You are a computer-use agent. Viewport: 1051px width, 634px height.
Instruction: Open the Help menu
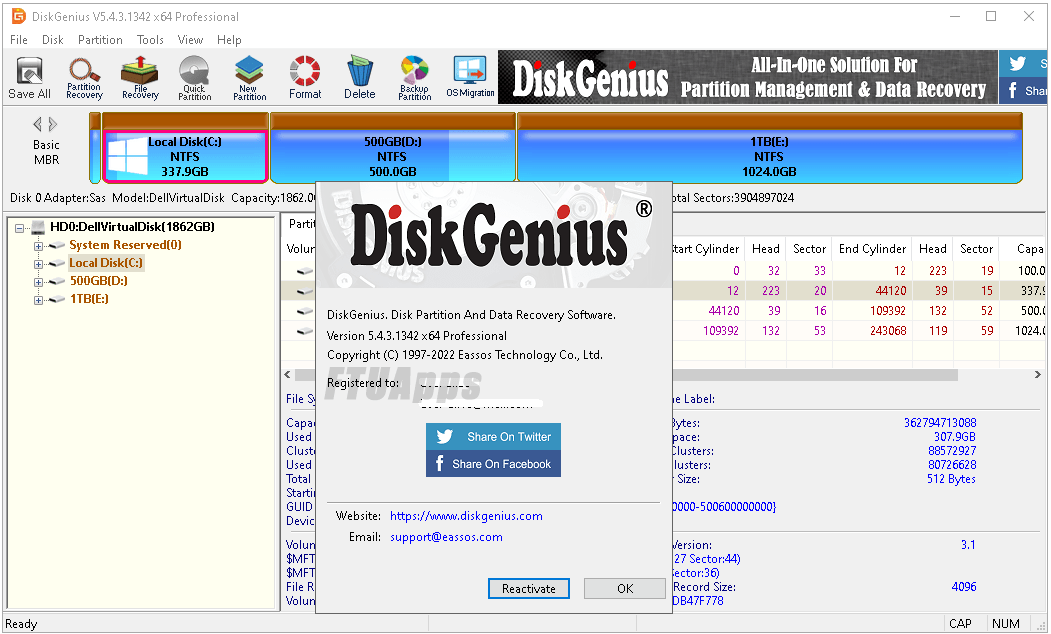click(229, 40)
